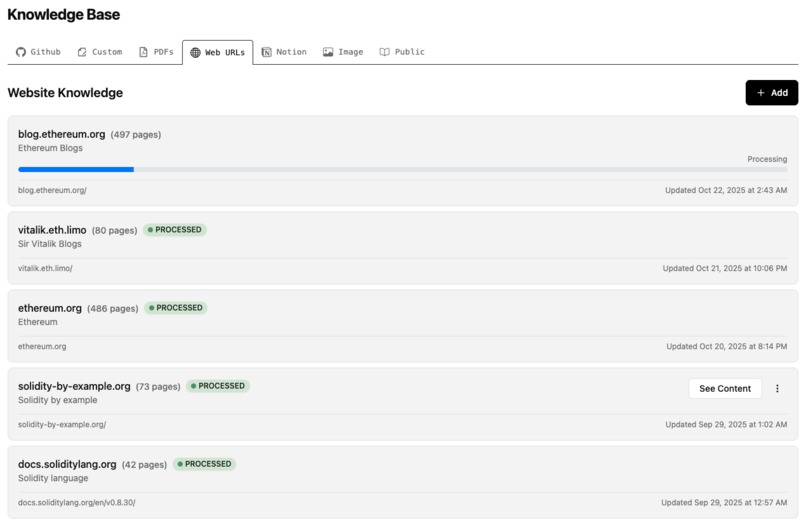Select the Web URLs tab

(x=217, y=52)
